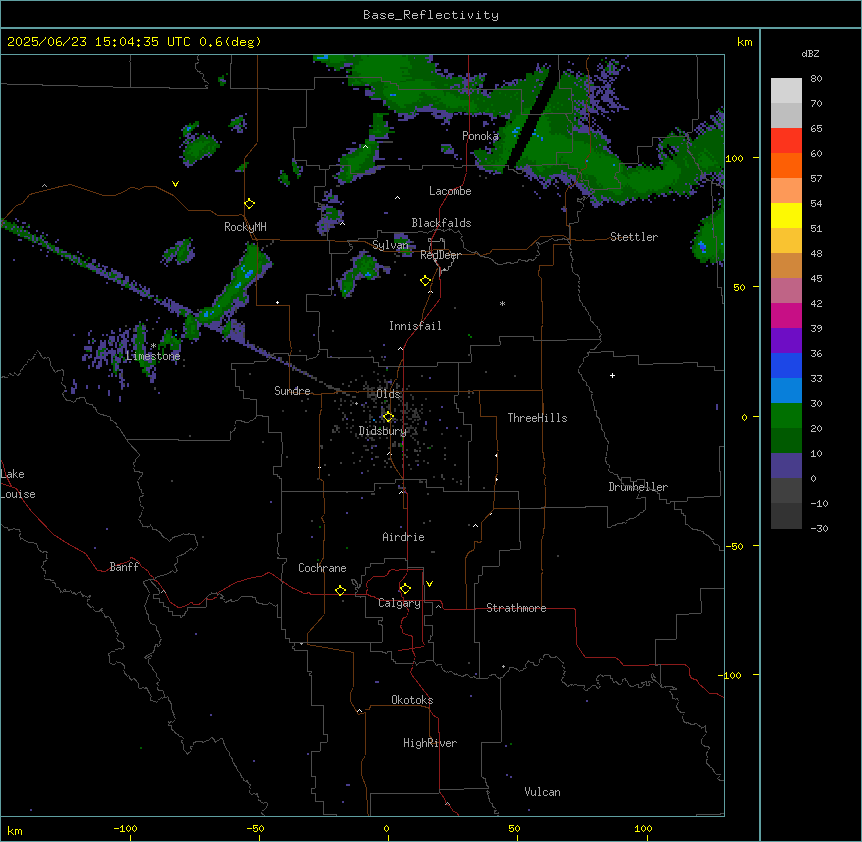Pick the dark green 10–20 dBZ swatch
This screenshot has width=862, height=842.
tap(786, 441)
